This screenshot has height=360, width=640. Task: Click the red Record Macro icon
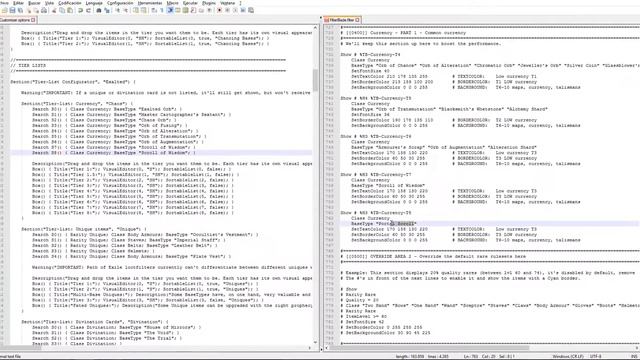(x=219, y=10)
